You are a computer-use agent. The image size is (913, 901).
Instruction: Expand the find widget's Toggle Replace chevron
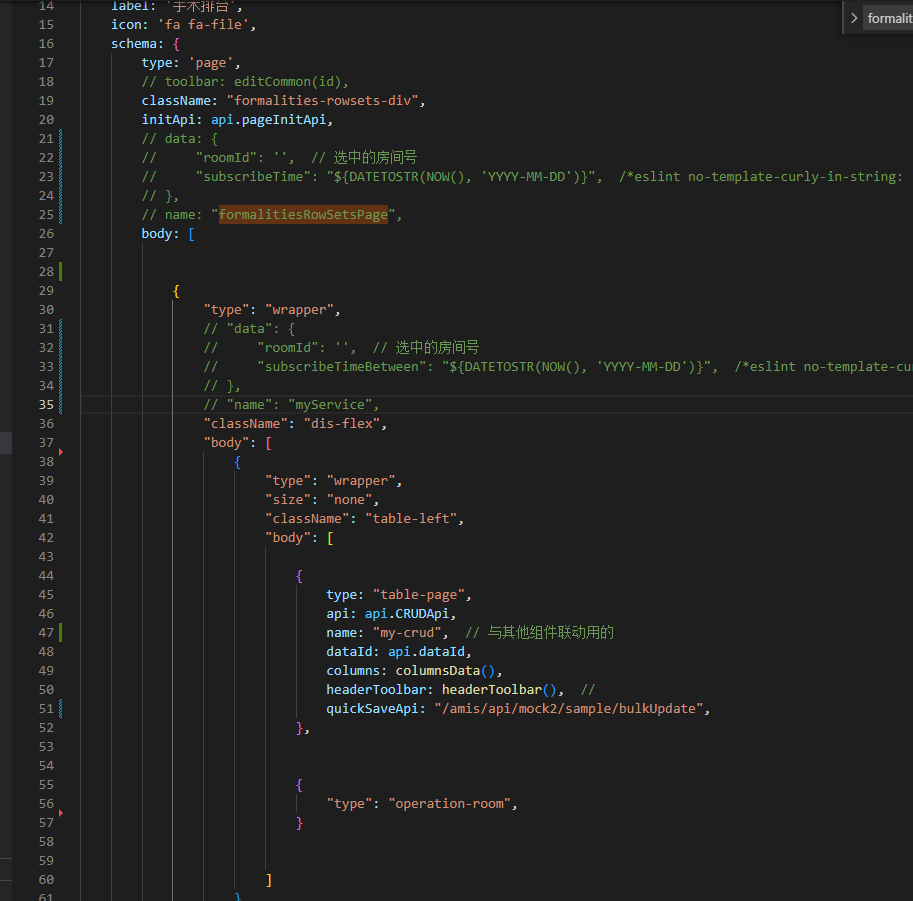coord(854,18)
